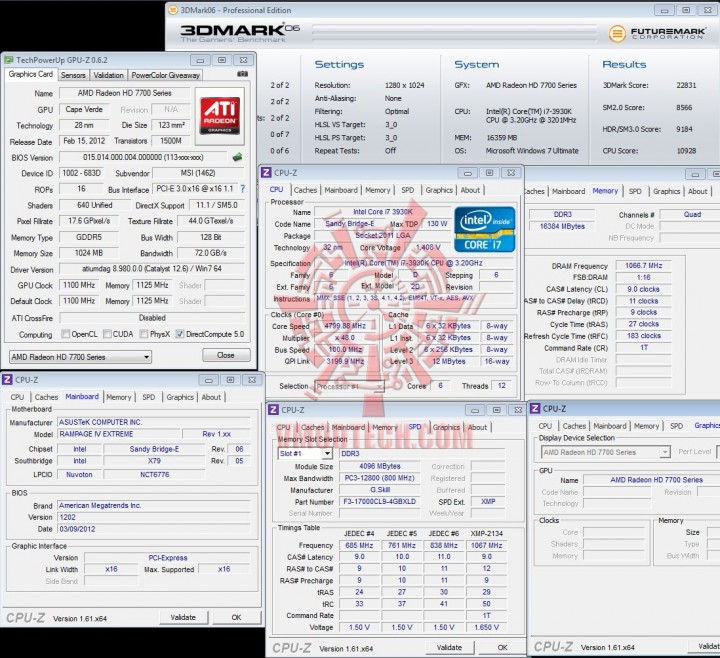The image size is (720, 658).
Task: Click OK in the CPU-Z SPD window
Action: (503, 647)
